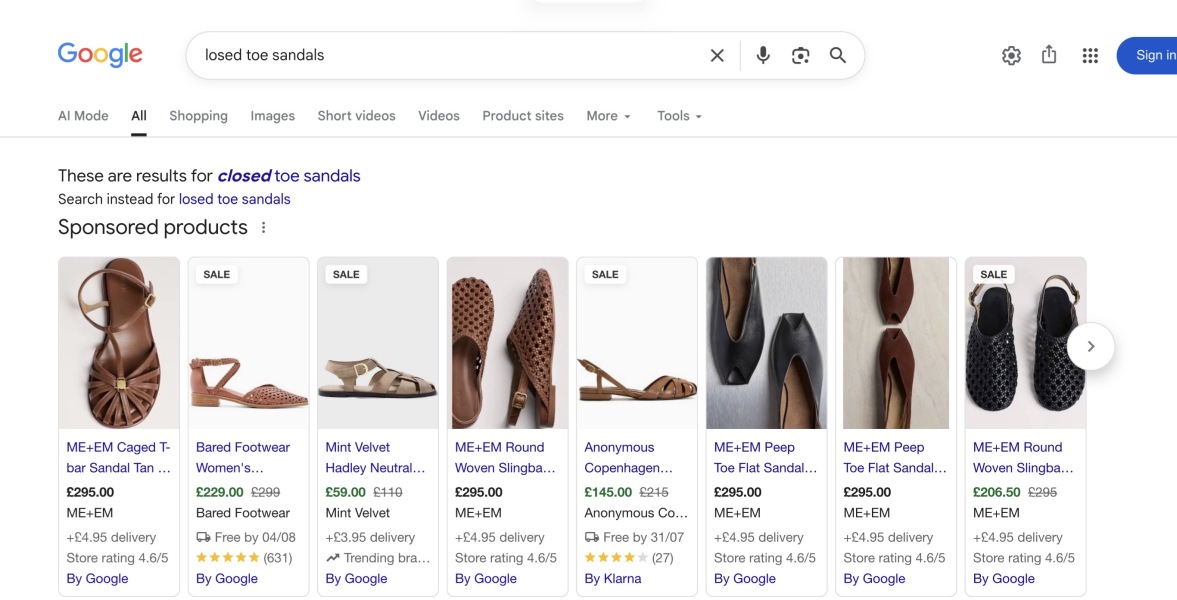Open ME+EM Caged T-bar Sandal Tan link
1177x600 pixels.
(119, 457)
